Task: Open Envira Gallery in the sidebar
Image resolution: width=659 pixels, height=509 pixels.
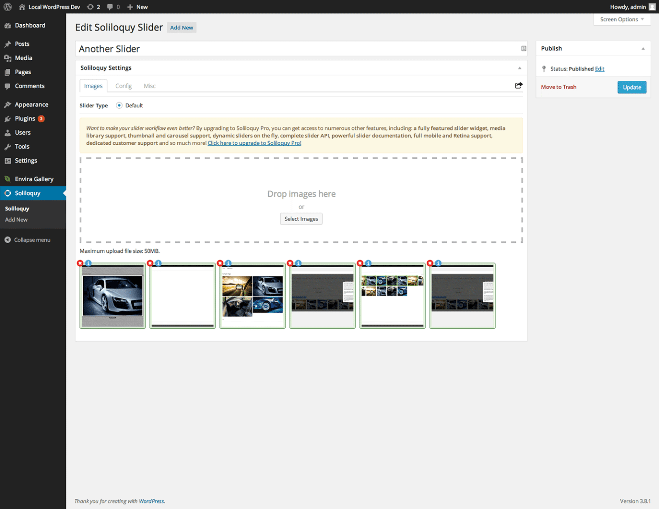Action: tap(34, 179)
